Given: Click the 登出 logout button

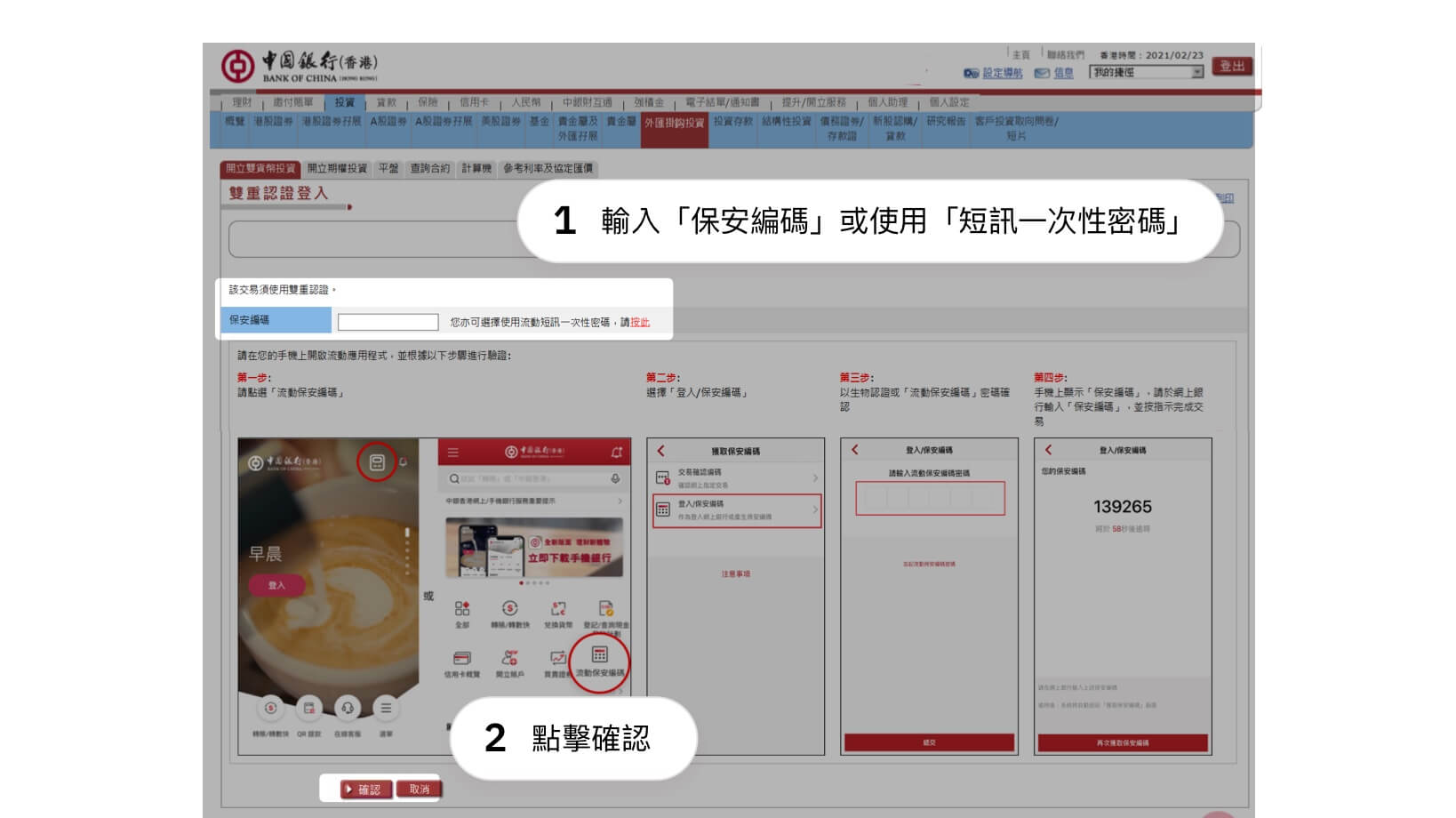Looking at the screenshot, I should [1232, 66].
